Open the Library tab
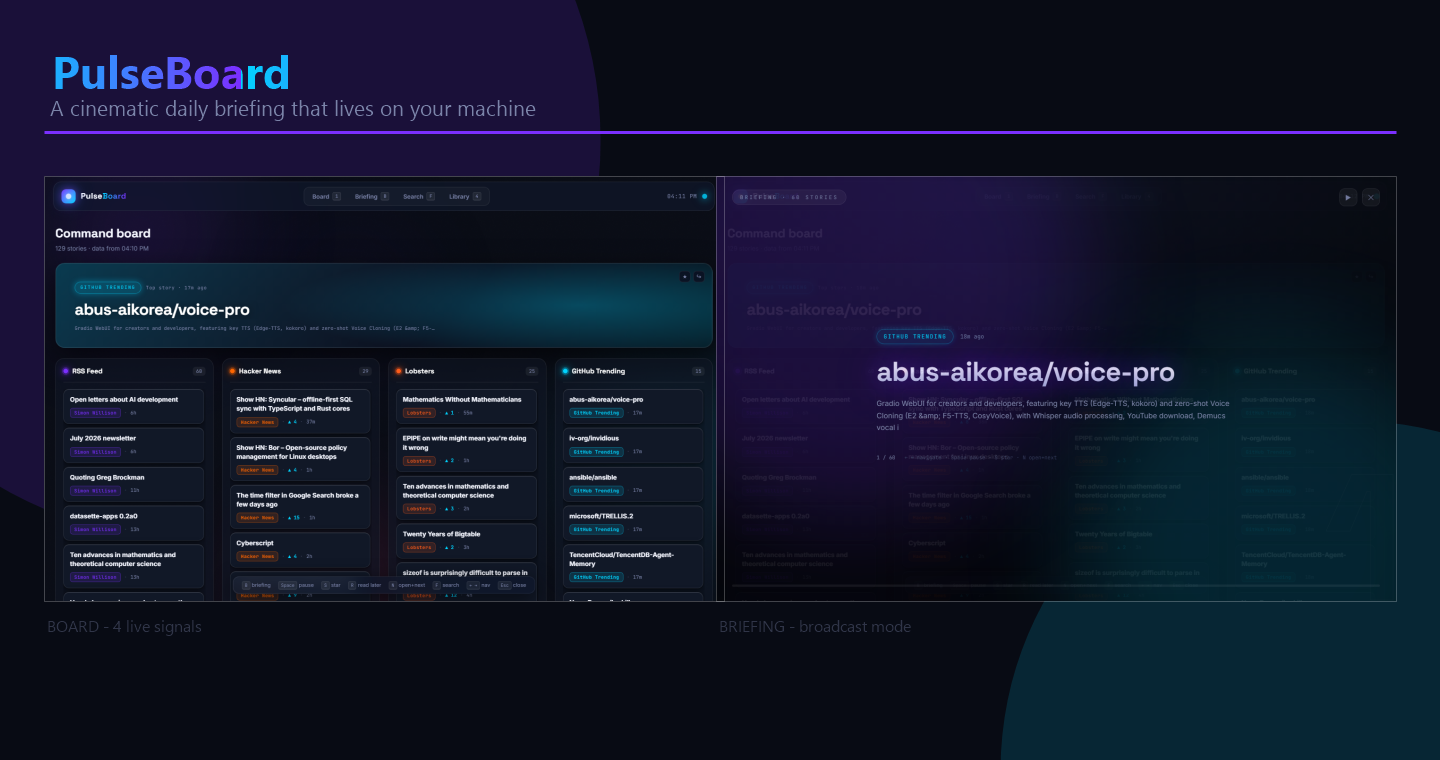The width and height of the screenshot is (1440, 760). 465,197
